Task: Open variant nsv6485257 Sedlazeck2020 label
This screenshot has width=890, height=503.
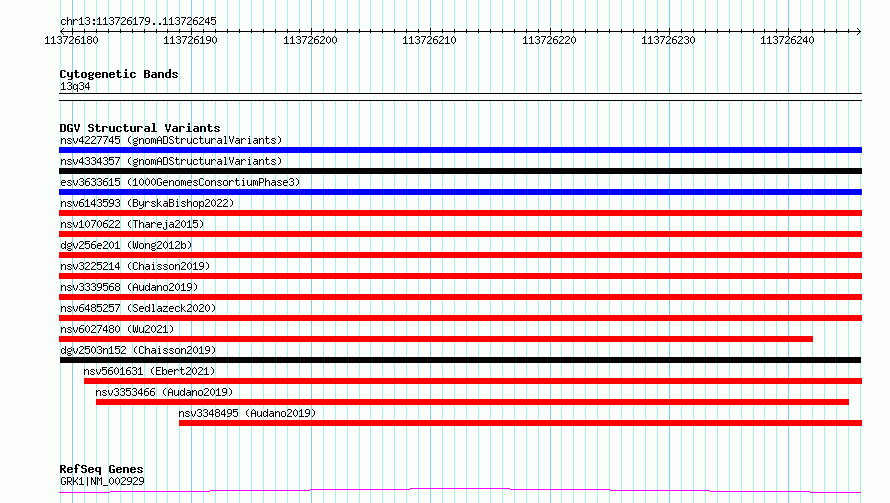Action: tap(138, 308)
